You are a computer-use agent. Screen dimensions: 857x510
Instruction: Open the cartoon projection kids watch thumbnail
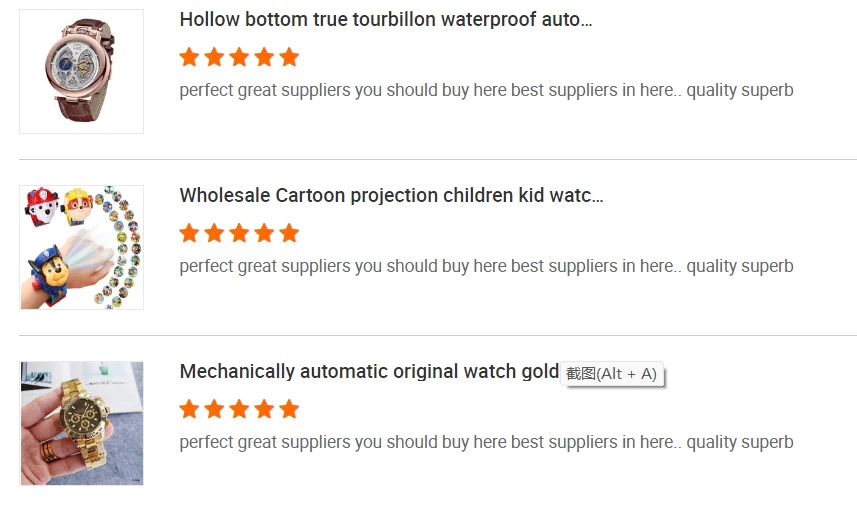(82, 247)
